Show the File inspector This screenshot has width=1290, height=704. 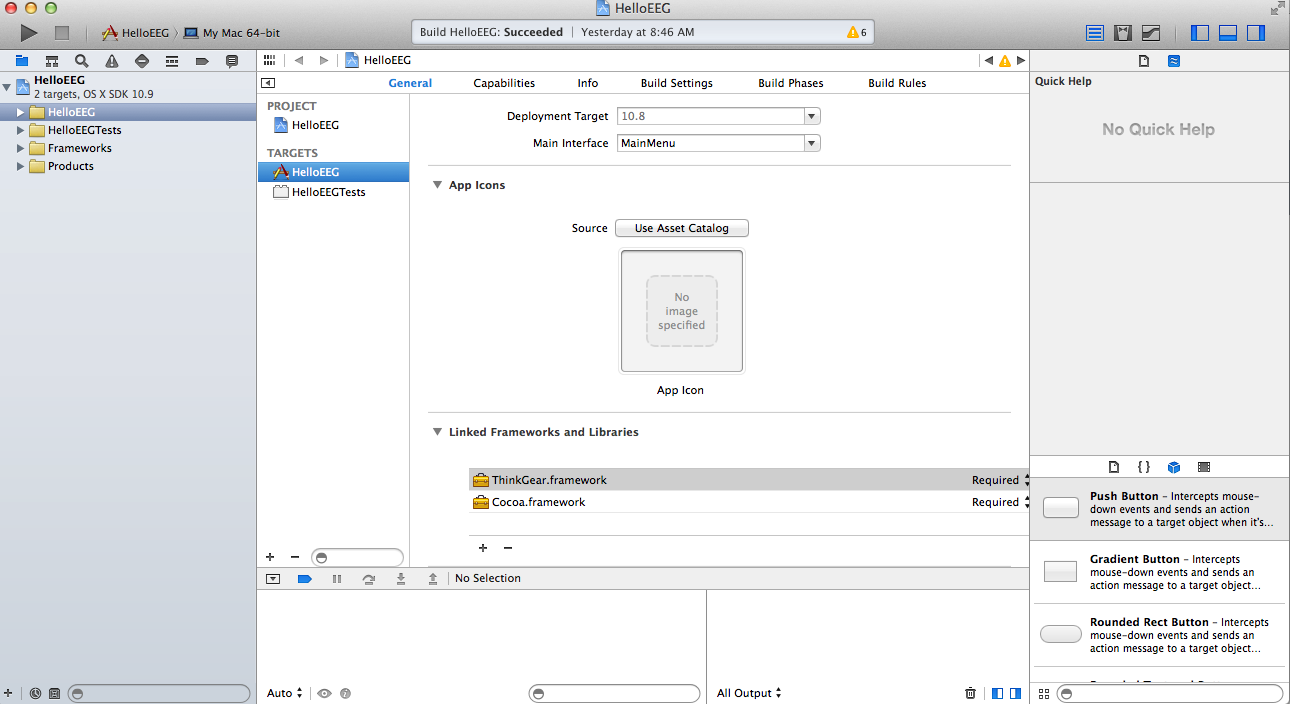click(1145, 61)
